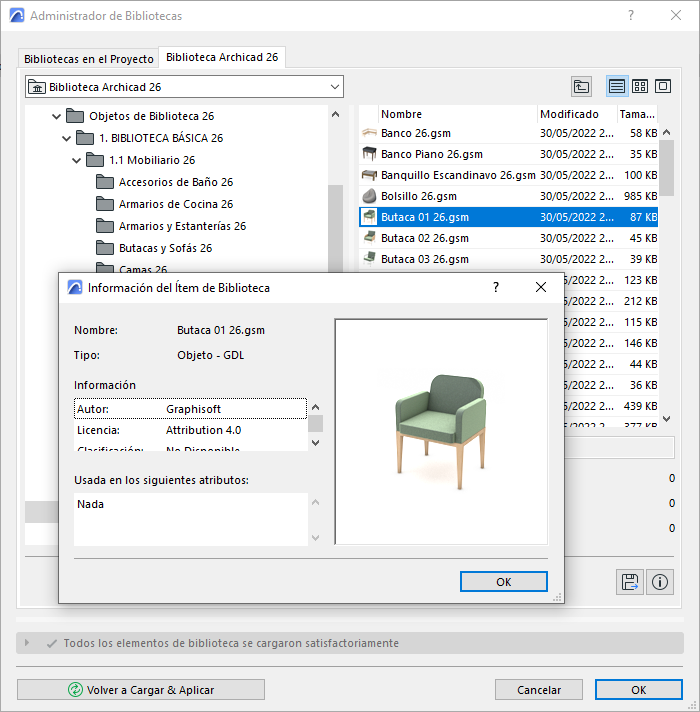Click the Butaca 01 26.gsm row icon
Viewport: 700px width, 712px height.
tap(369, 217)
